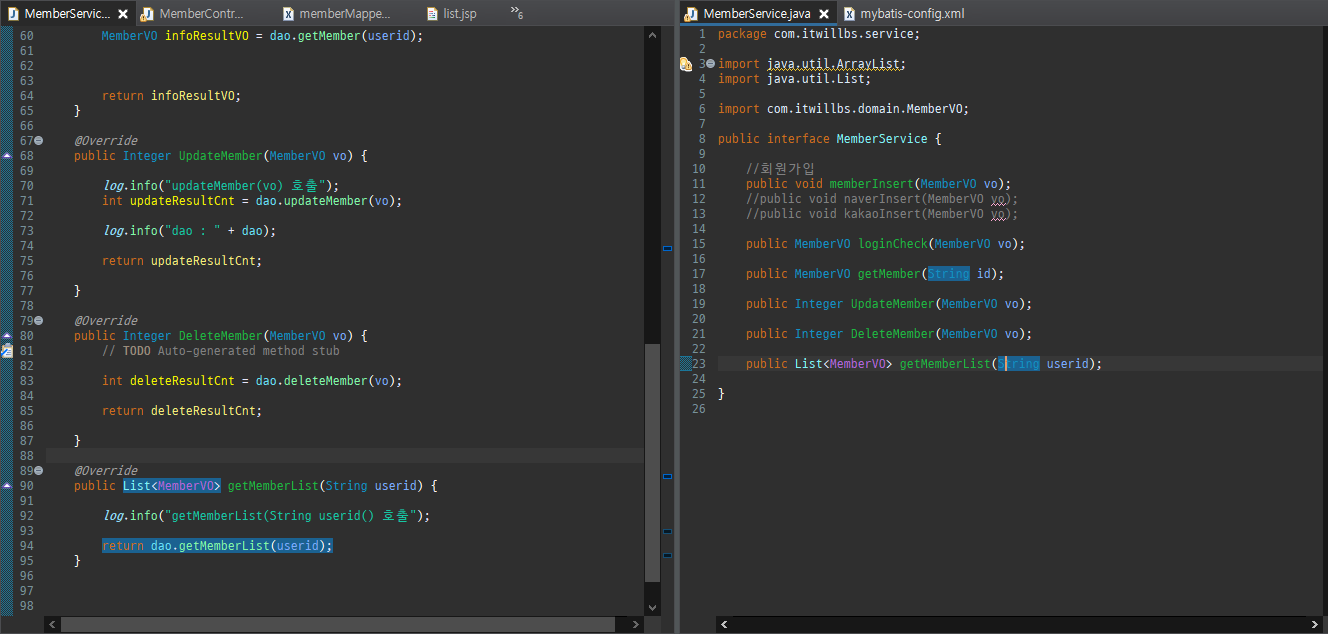Click the log.info("dao : " + dao) line

[x=189, y=231]
